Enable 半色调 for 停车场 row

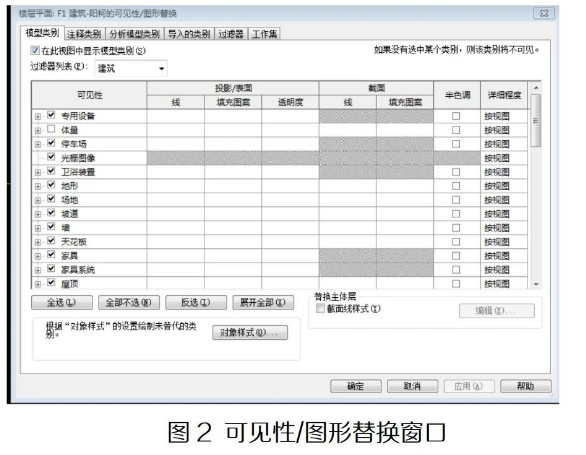(456, 144)
